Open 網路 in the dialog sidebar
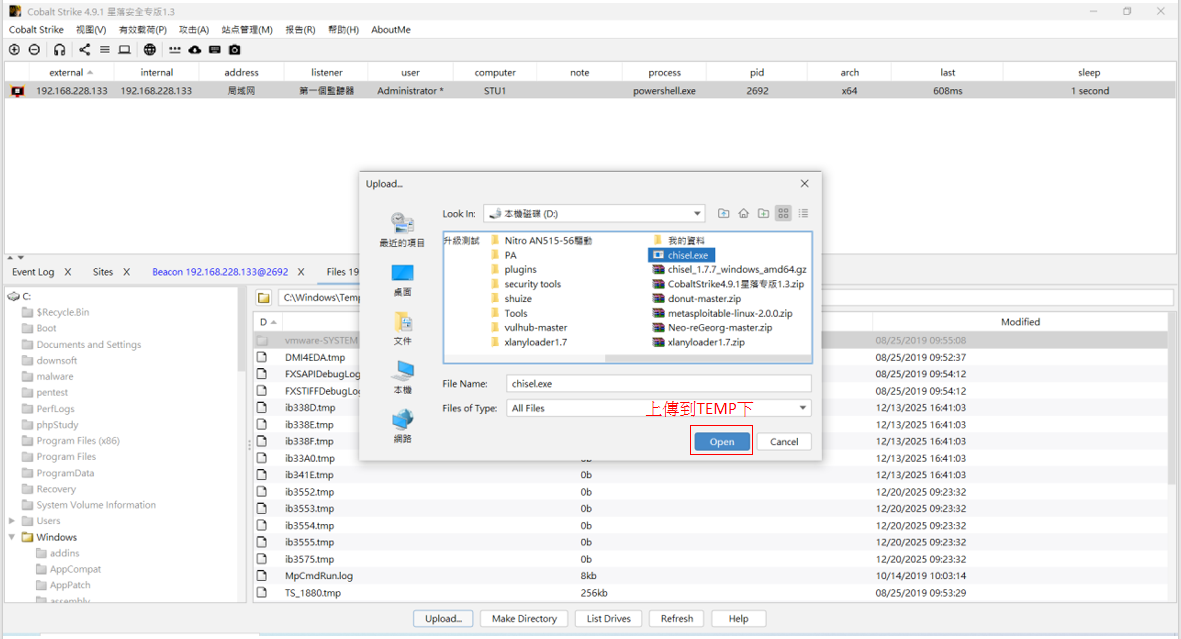 [402, 427]
